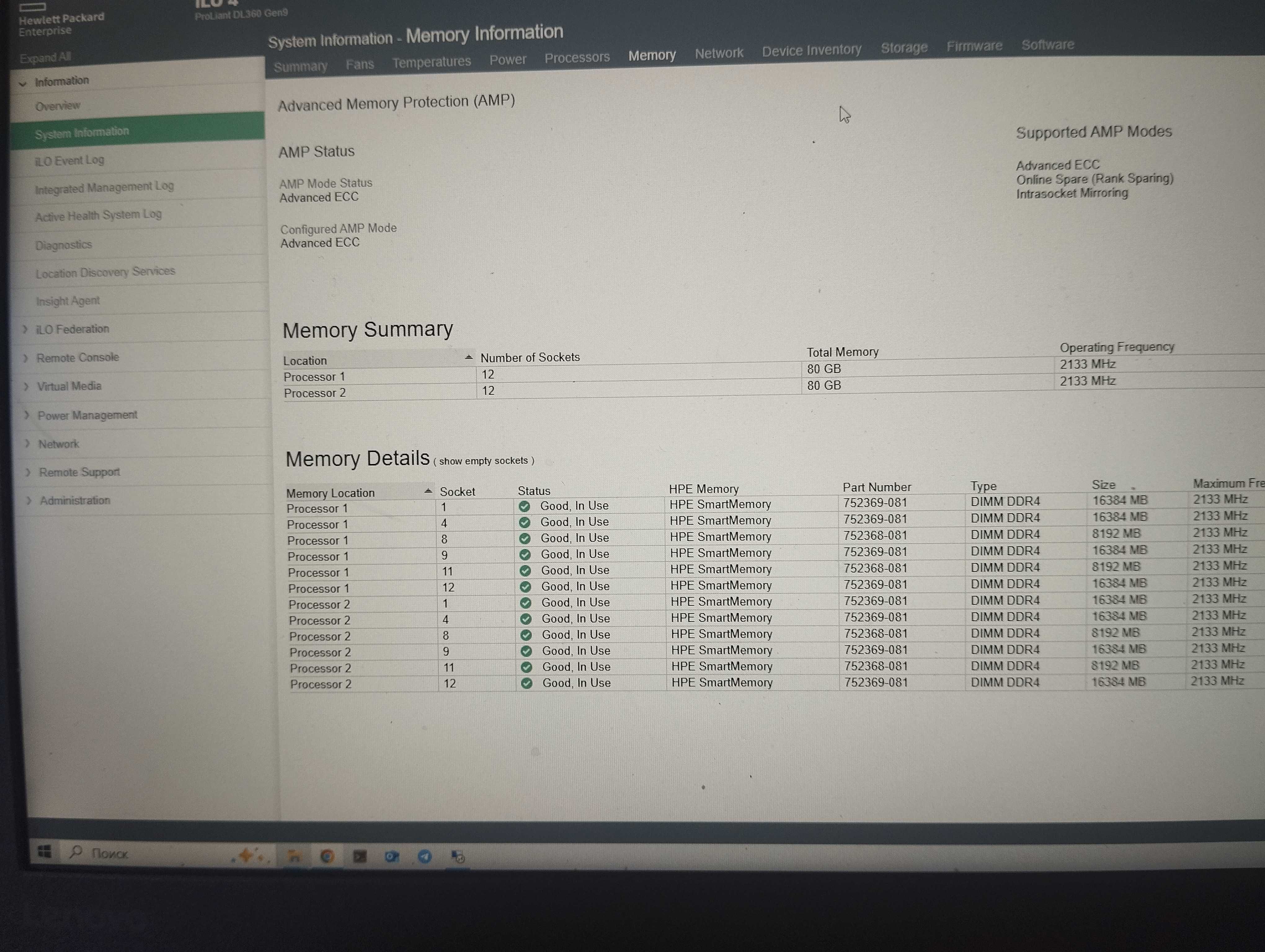Expand the Remote Console sidebar section

[25, 358]
